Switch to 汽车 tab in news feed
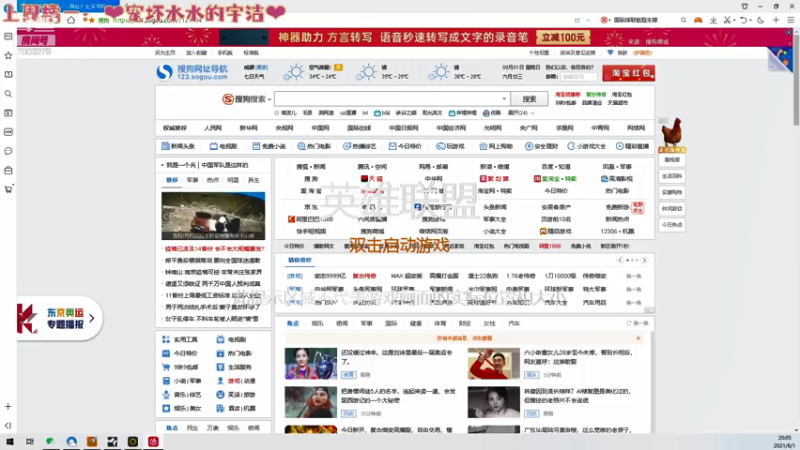 point(514,323)
